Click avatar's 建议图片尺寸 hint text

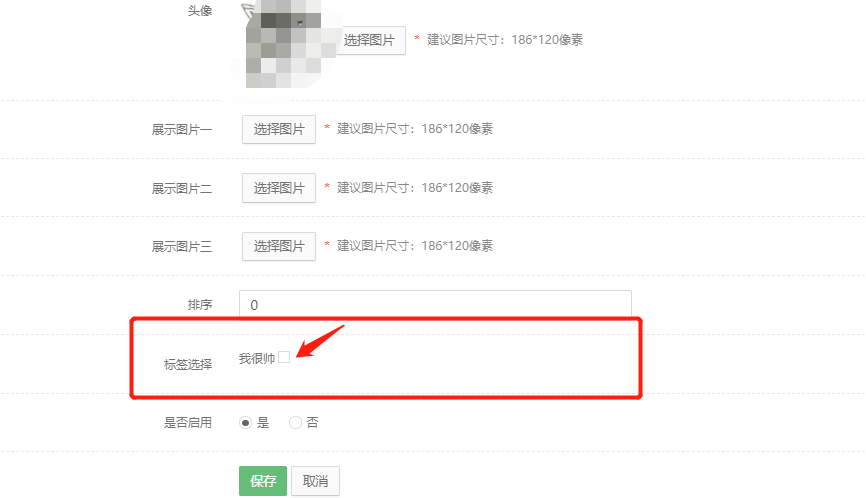505,40
